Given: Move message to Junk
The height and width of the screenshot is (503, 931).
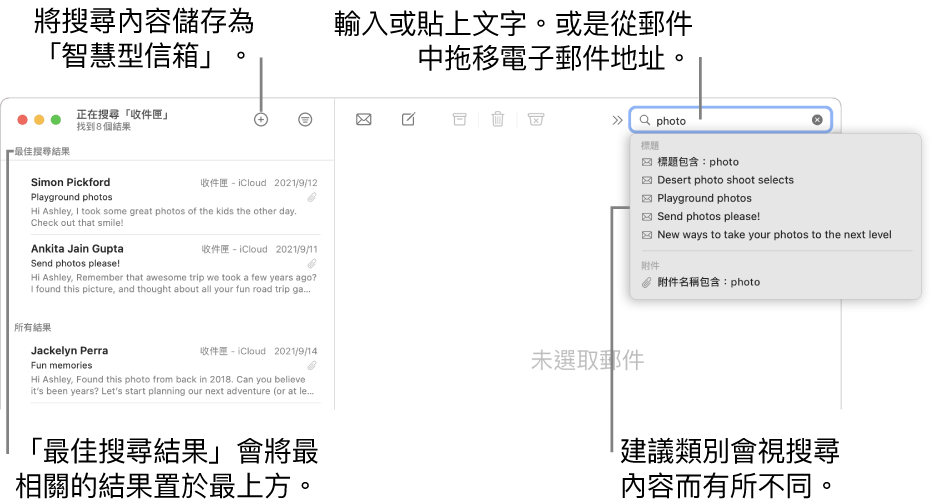Looking at the screenshot, I should [x=536, y=119].
